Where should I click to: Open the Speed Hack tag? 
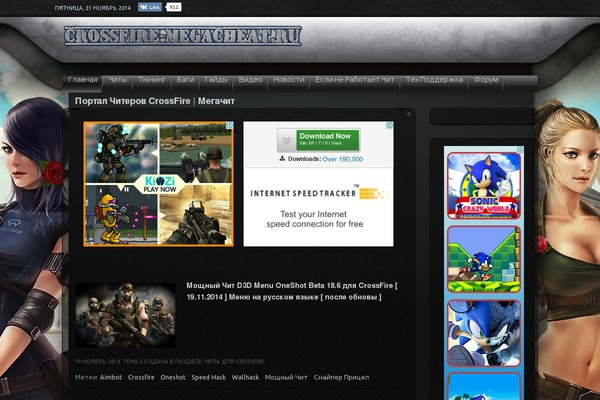208,377
